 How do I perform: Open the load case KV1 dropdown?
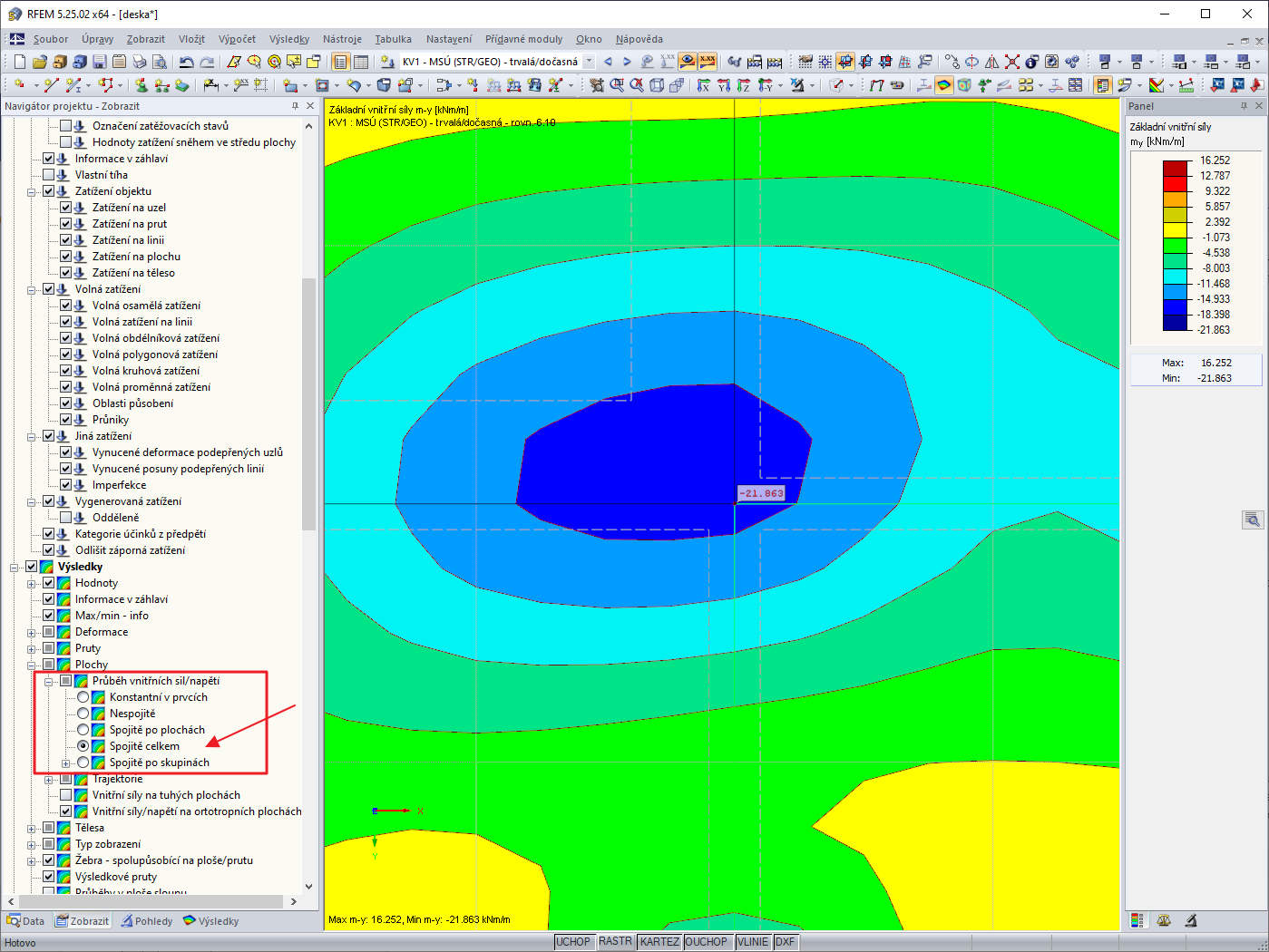point(589,62)
